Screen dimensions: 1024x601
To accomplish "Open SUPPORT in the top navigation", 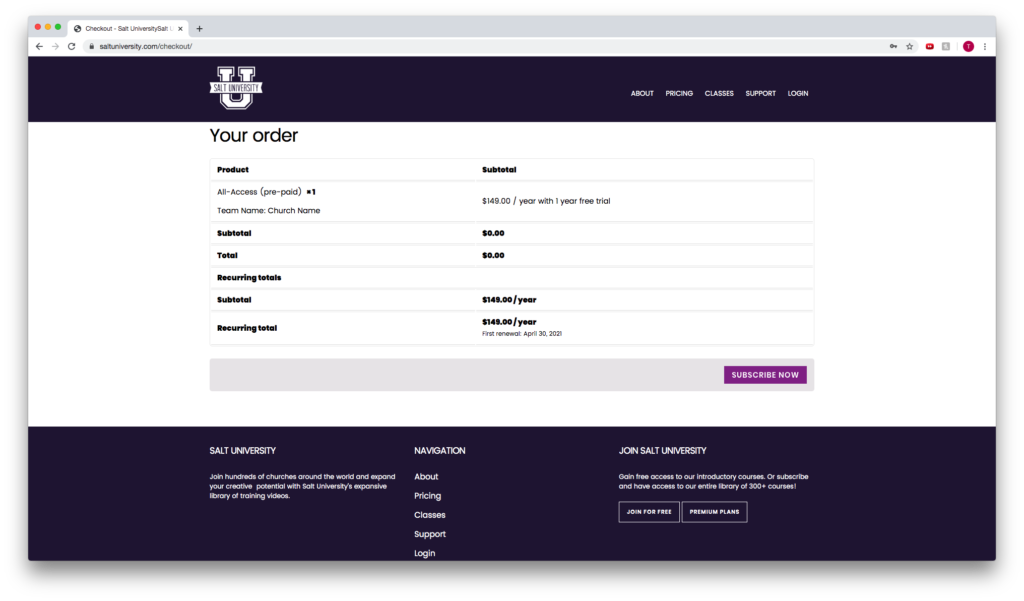I will (761, 93).
